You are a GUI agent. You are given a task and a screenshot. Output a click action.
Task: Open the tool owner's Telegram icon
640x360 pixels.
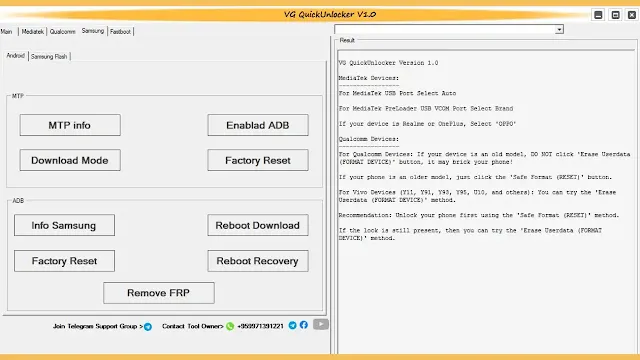click(x=292, y=325)
